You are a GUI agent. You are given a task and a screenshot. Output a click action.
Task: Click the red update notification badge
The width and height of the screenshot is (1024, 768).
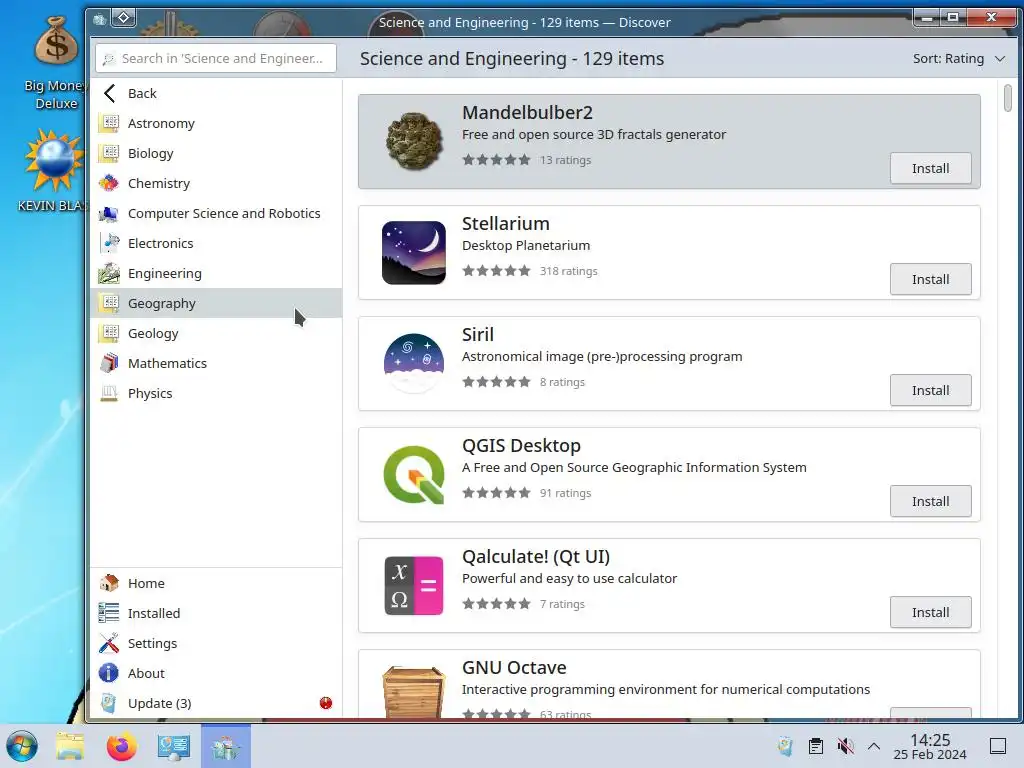click(x=326, y=703)
